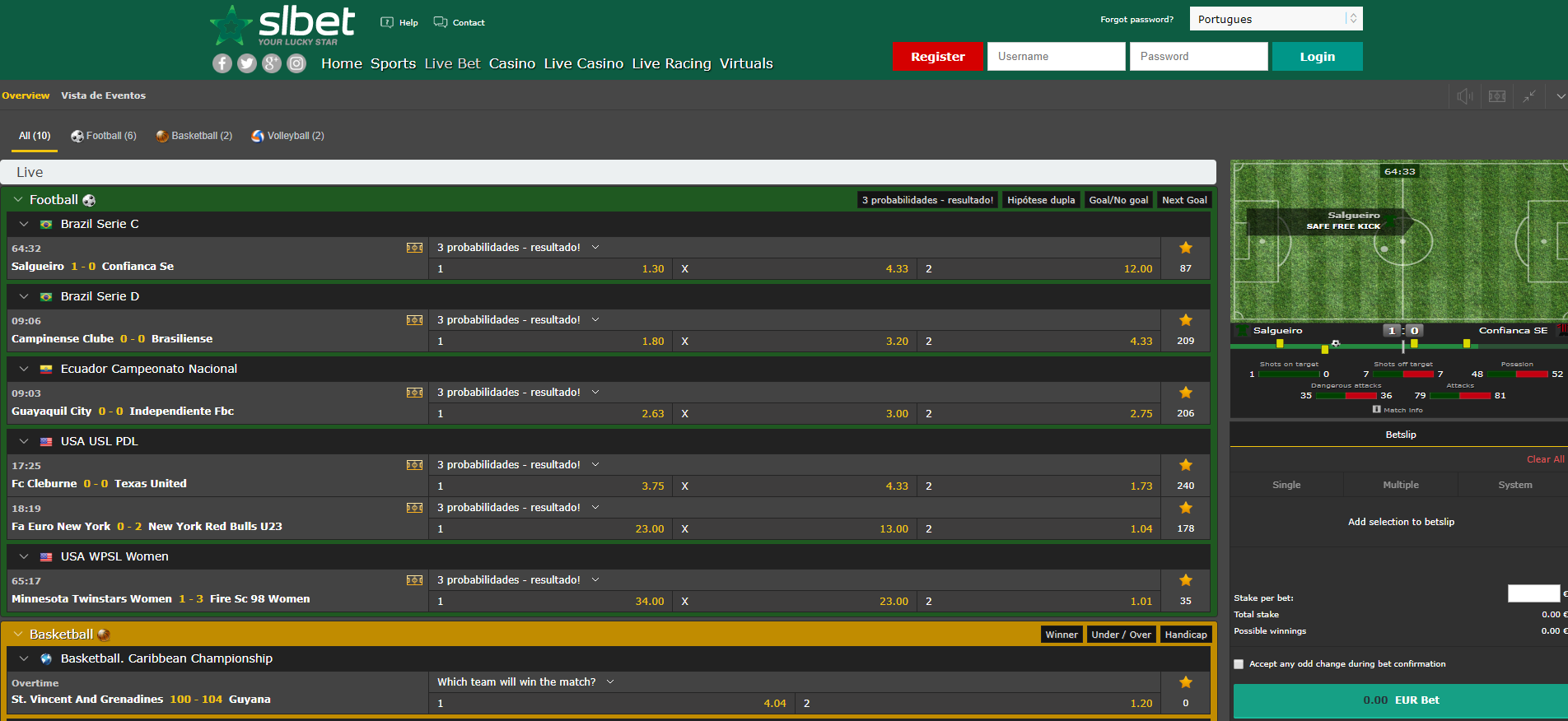Collapse the Ecuador Campeonato Nacional league
Screen dimensions: 1568x721
pyautogui.click(x=24, y=369)
